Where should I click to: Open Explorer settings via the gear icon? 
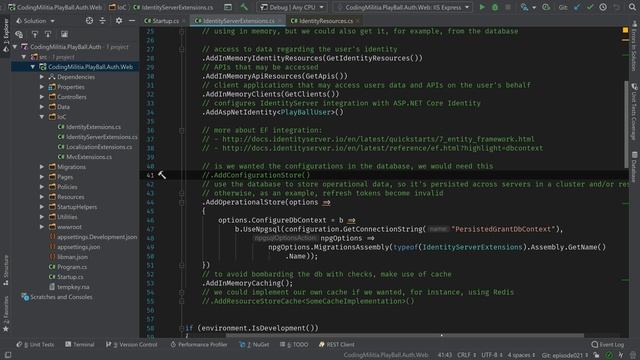[x=118, y=20]
